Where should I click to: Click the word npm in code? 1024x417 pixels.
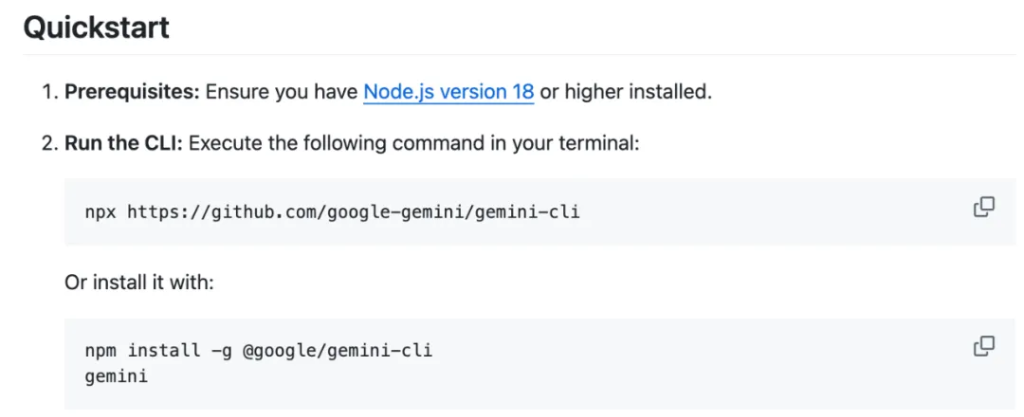101,351
